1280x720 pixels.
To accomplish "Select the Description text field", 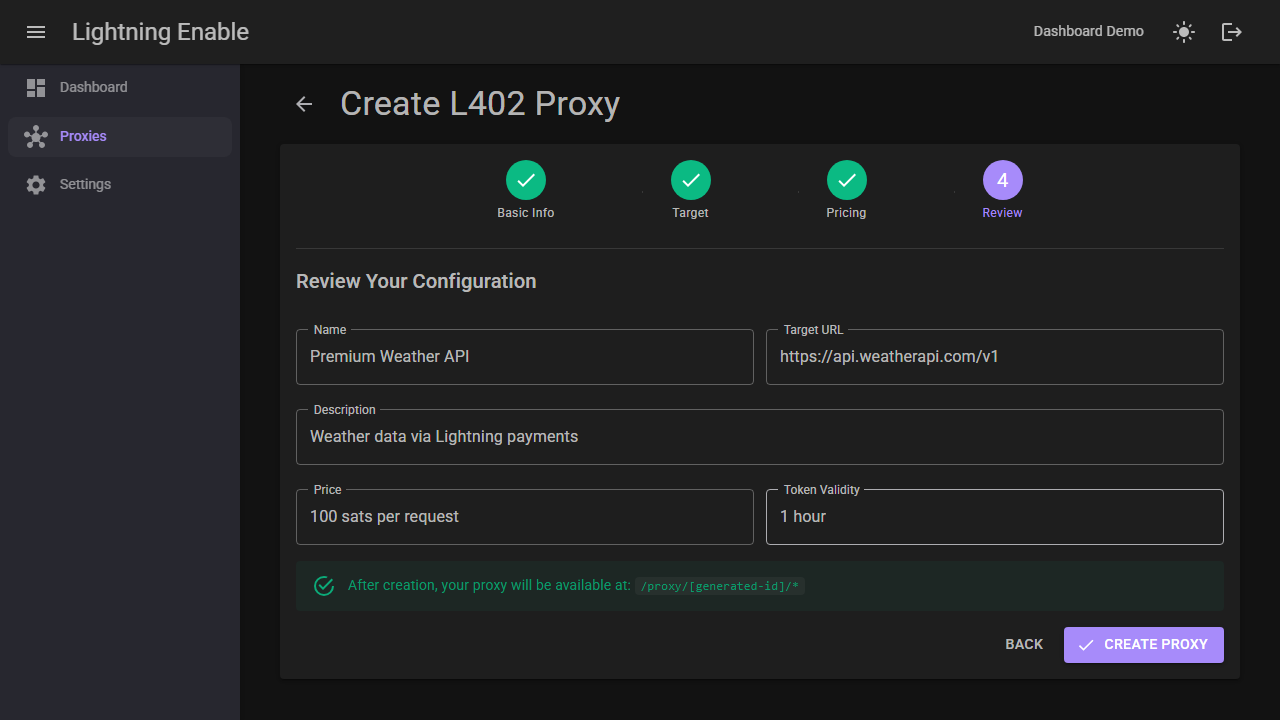I will [760, 436].
